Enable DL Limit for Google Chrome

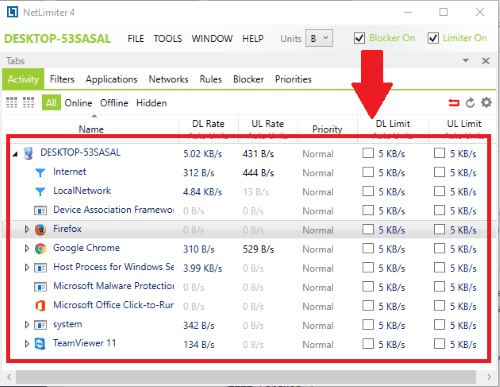pos(368,248)
